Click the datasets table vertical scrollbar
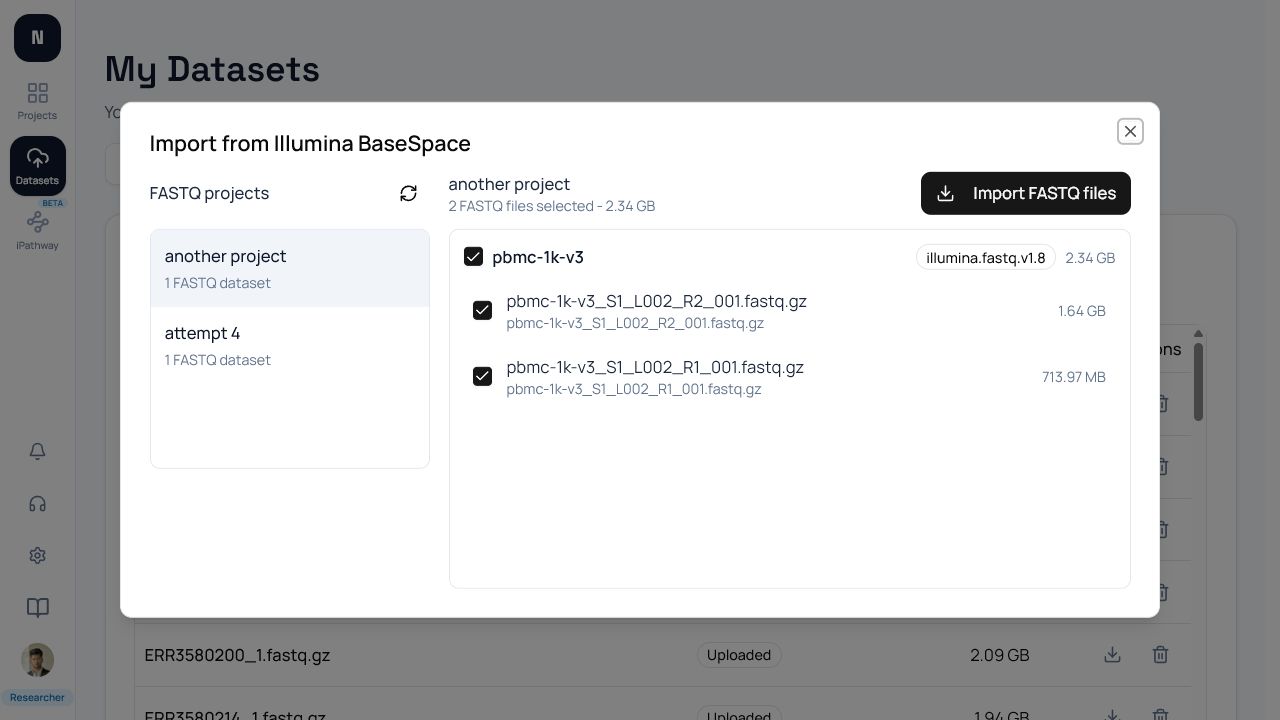The width and height of the screenshot is (1280, 720). coord(1198,381)
